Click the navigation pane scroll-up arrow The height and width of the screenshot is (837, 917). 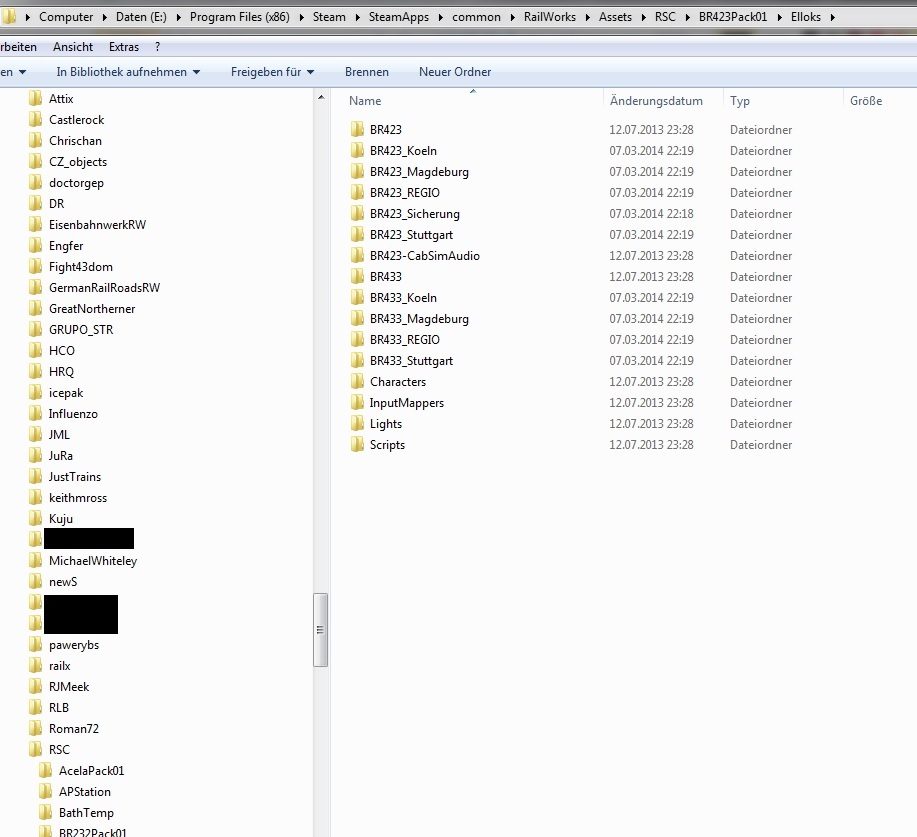pyautogui.click(x=320, y=97)
